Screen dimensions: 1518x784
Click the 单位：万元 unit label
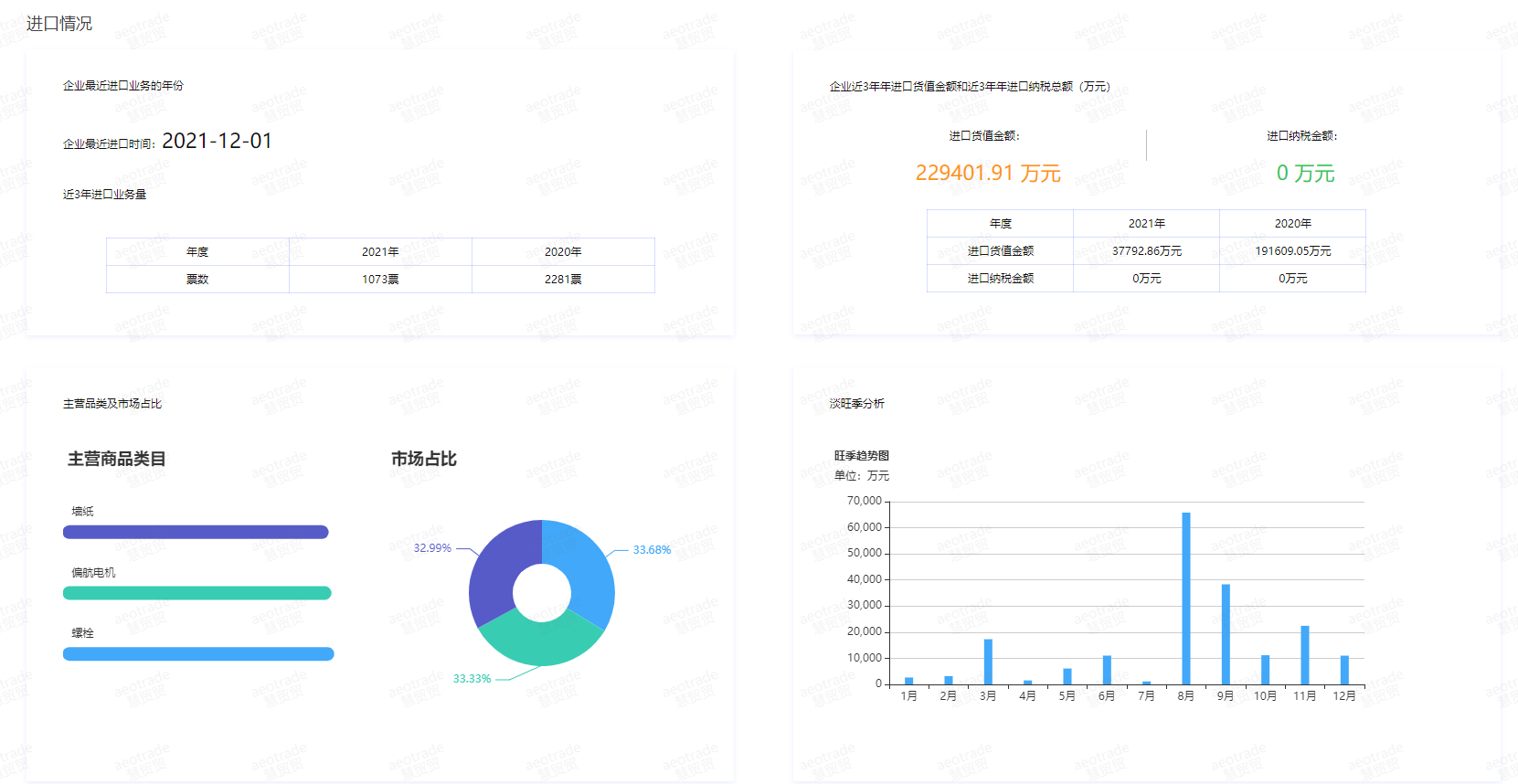[862, 476]
